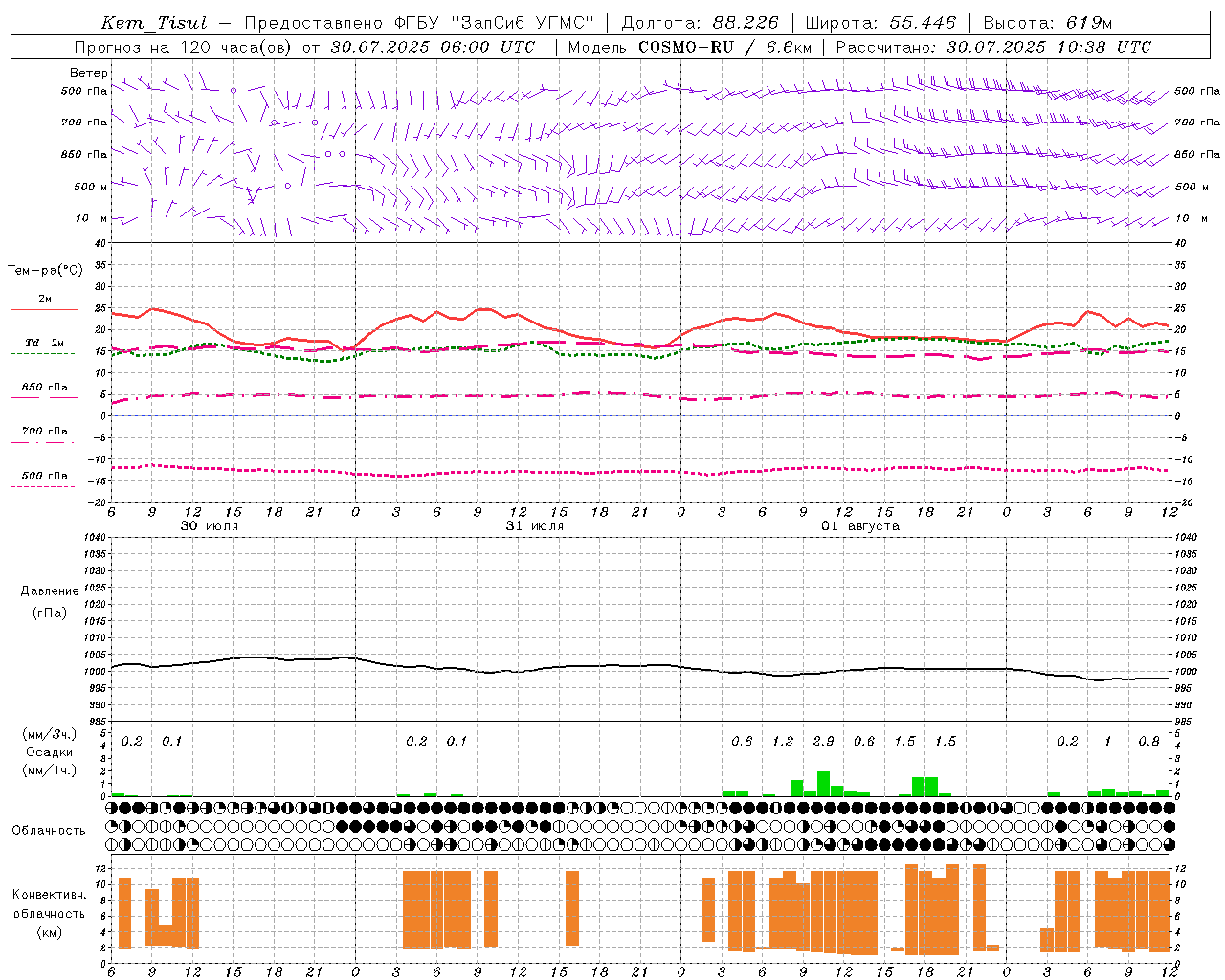Click the 'Давление' pressure panel label
The height and width of the screenshot is (980, 1225).
[x=50, y=591]
